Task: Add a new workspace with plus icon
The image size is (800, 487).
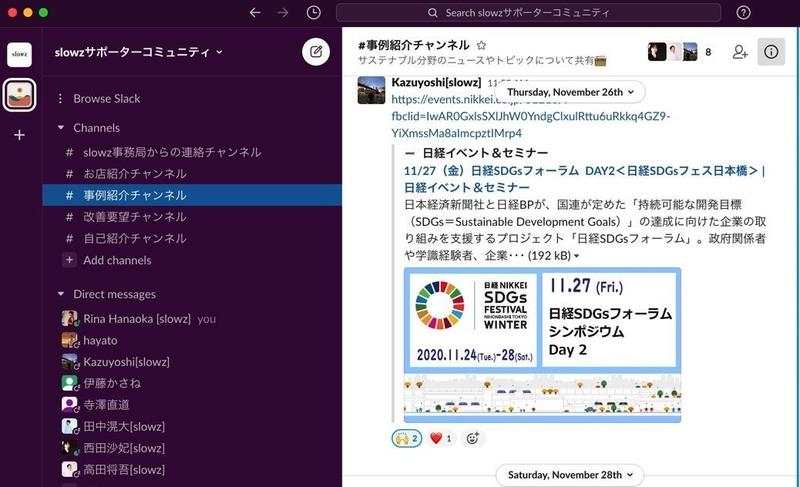Action: click(x=19, y=135)
